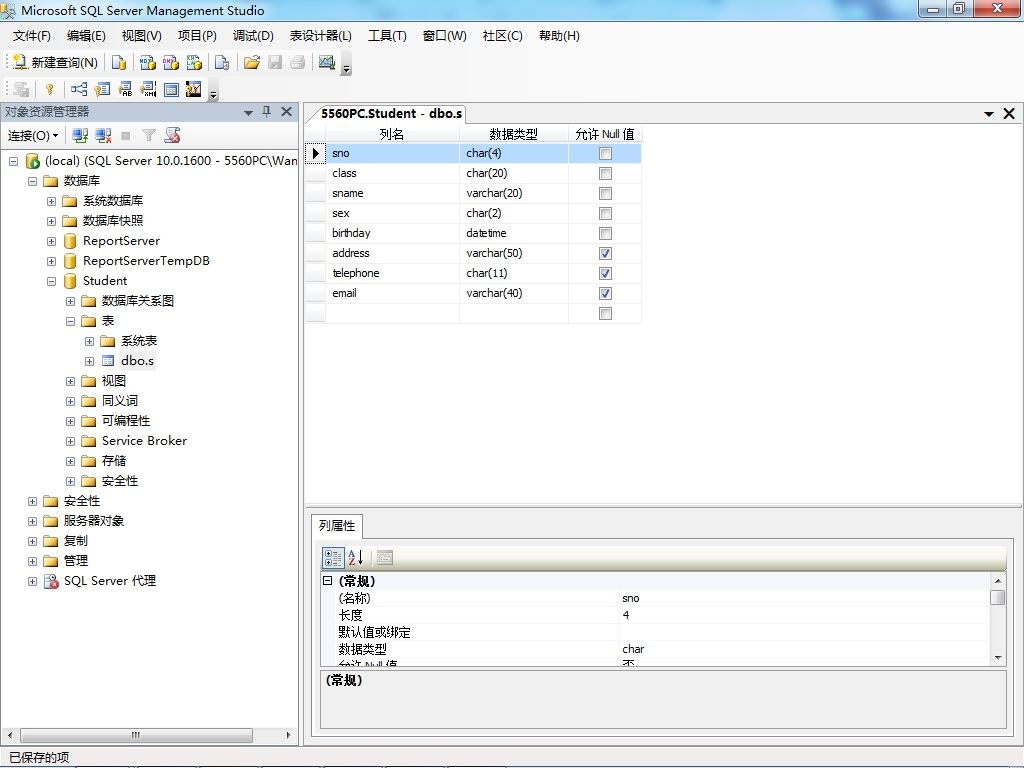1024x768 pixels.
Task: Open the 文件(F) menu
Action: [31, 35]
